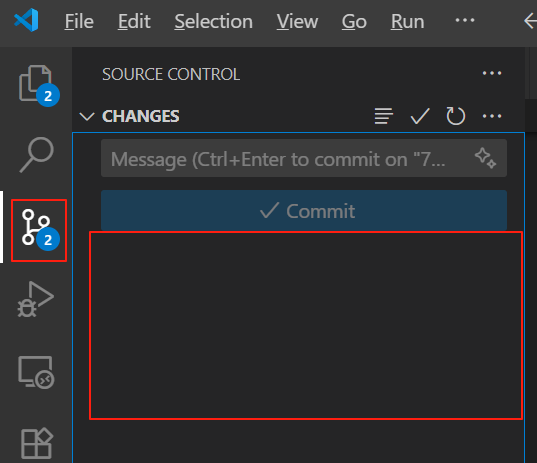Refresh the Changes list
Image resolution: width=537 pixels, height=463 pixels.
click(x=455, y=116)
